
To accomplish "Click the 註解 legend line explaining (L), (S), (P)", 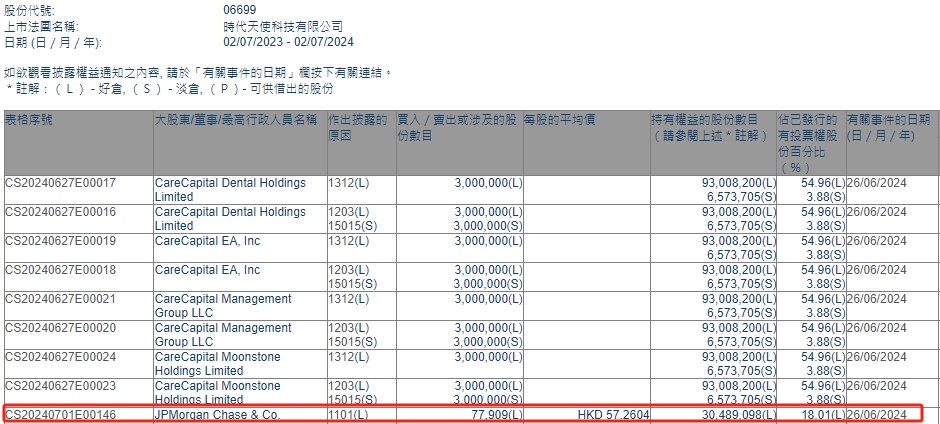I will tap(169, 89).
